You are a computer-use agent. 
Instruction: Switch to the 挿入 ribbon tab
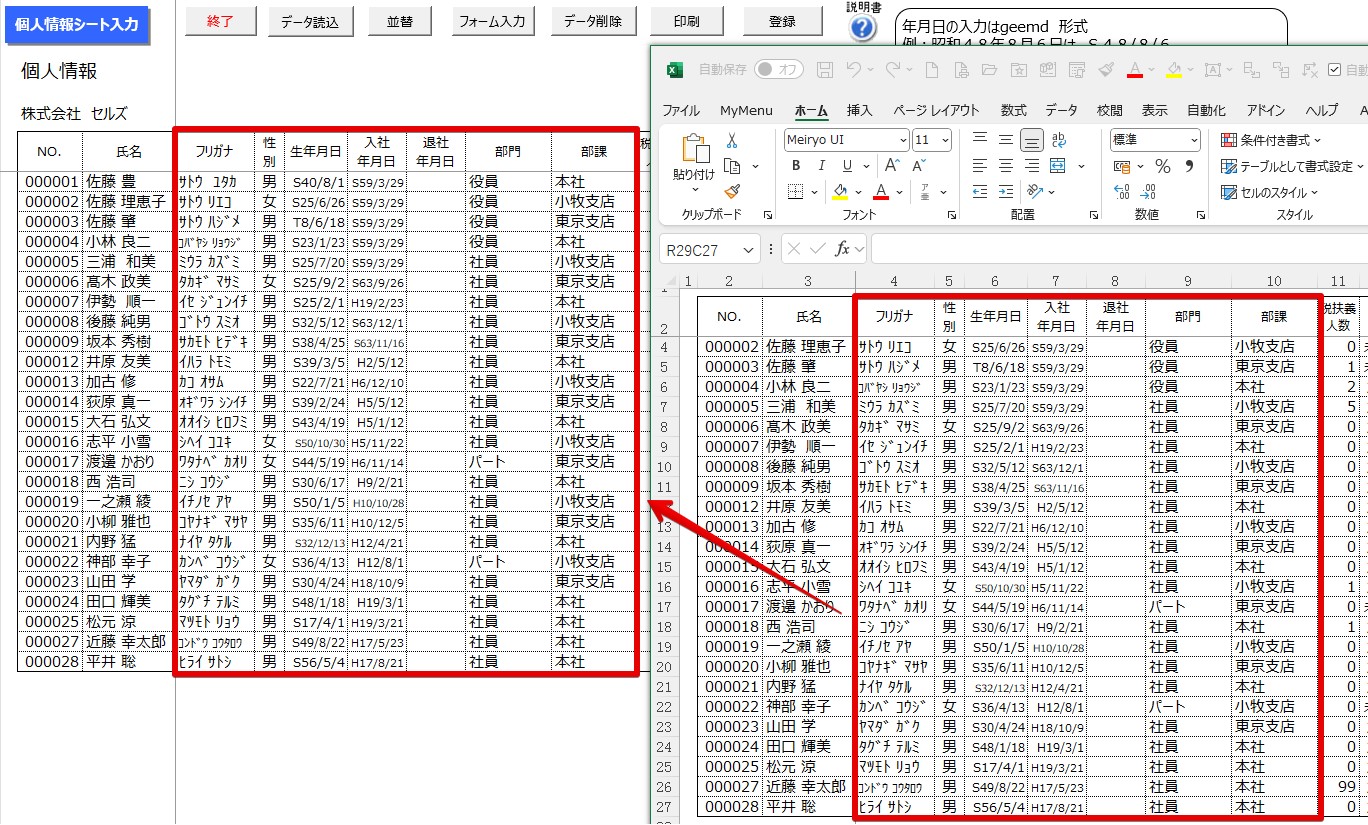pos(860,110)
